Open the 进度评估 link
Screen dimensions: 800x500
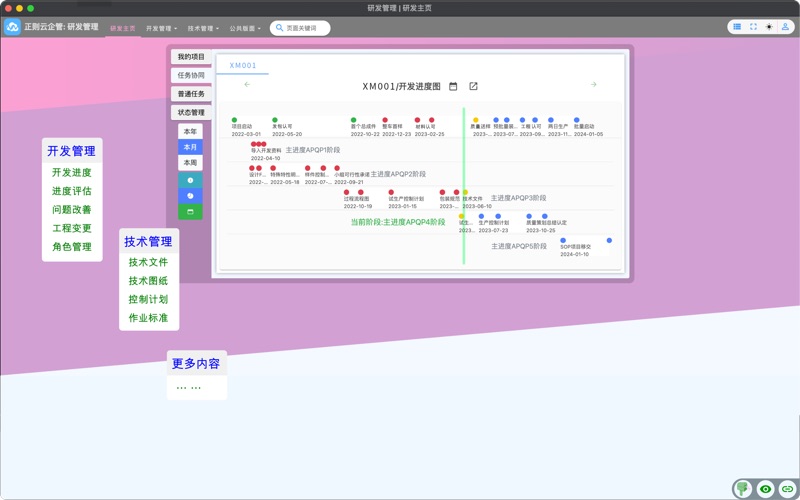(x=72, y=192)
